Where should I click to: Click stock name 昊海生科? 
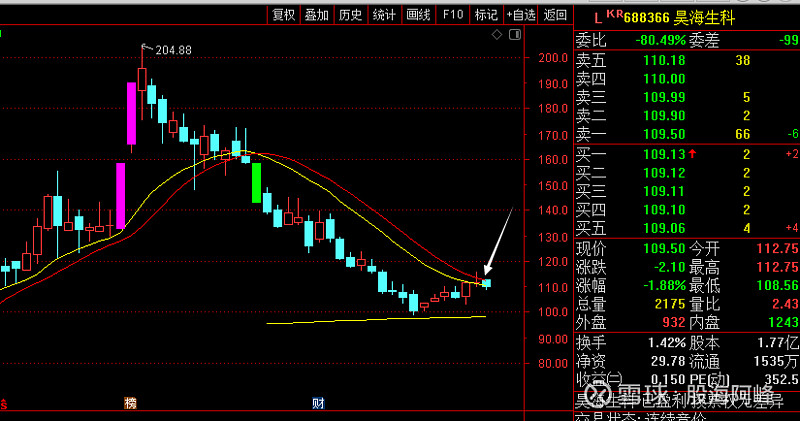pyautogui.click(x=704, y=18)
